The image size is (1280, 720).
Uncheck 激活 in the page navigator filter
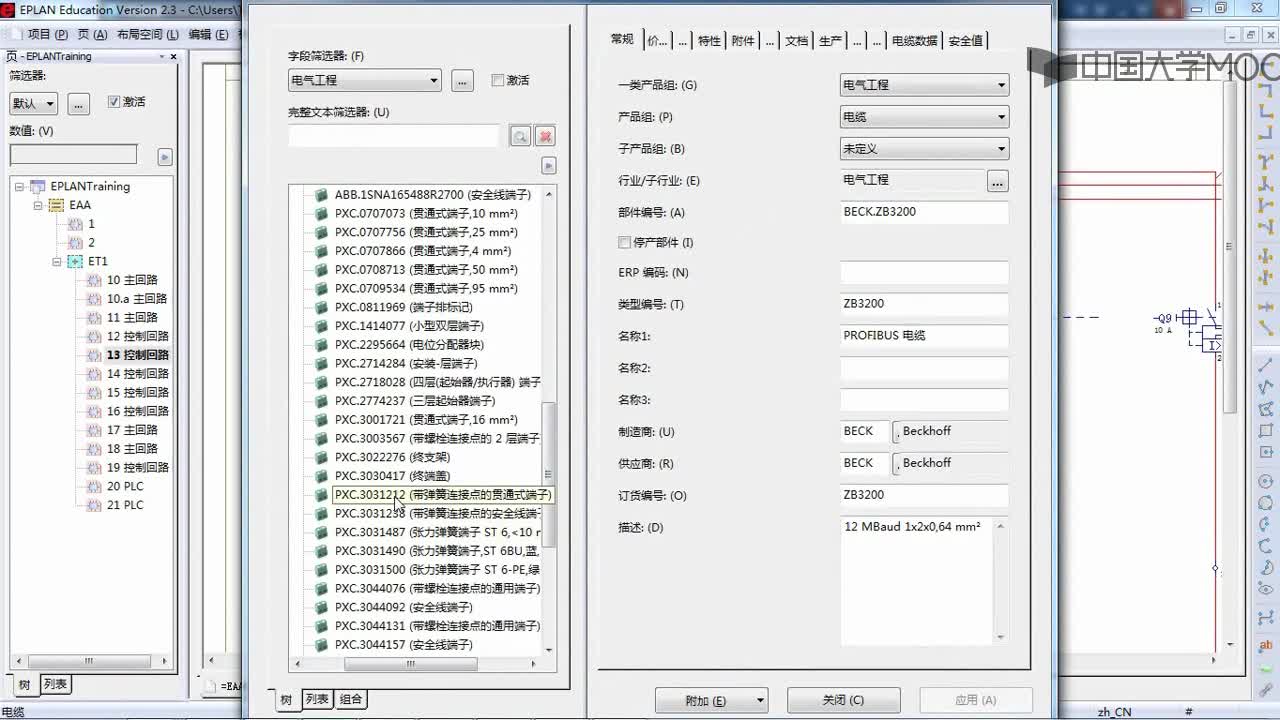pos(114,102)
